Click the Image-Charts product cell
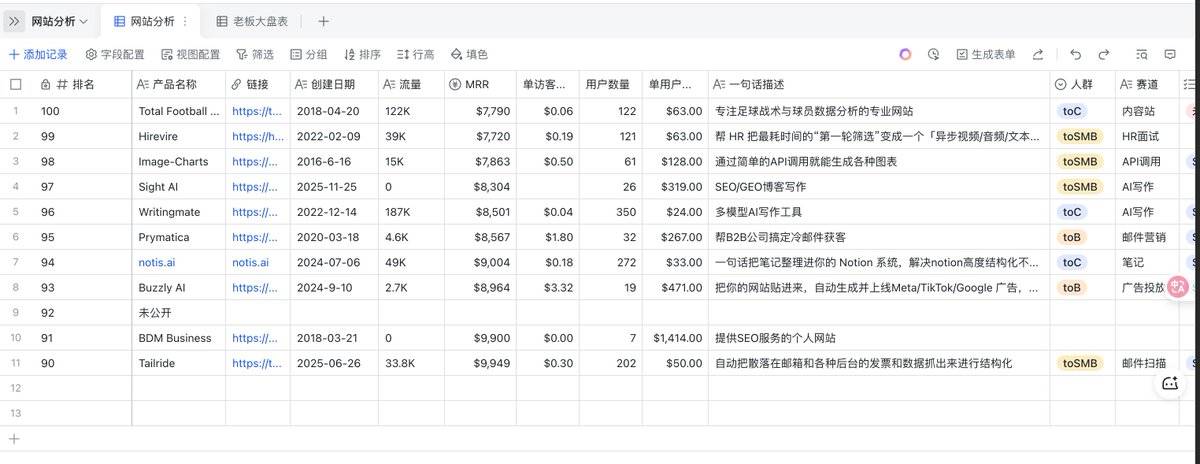1200x464 pixels. coord(178,161)
